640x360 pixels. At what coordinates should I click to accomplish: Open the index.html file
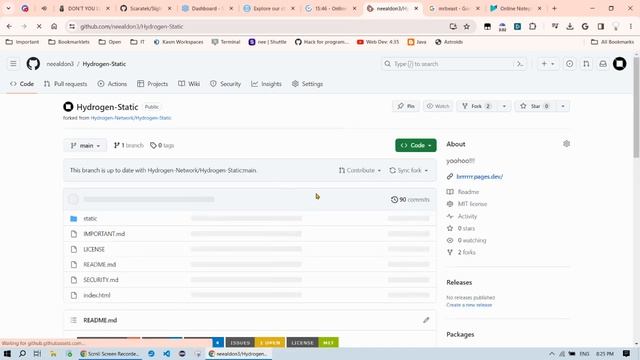point(97,295)
